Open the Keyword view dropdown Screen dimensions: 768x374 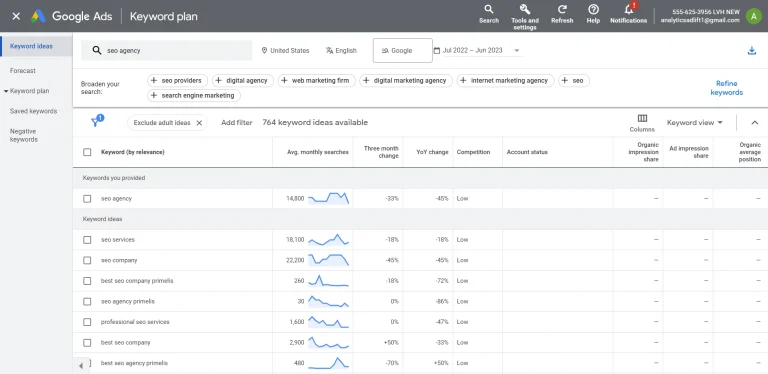695,123
